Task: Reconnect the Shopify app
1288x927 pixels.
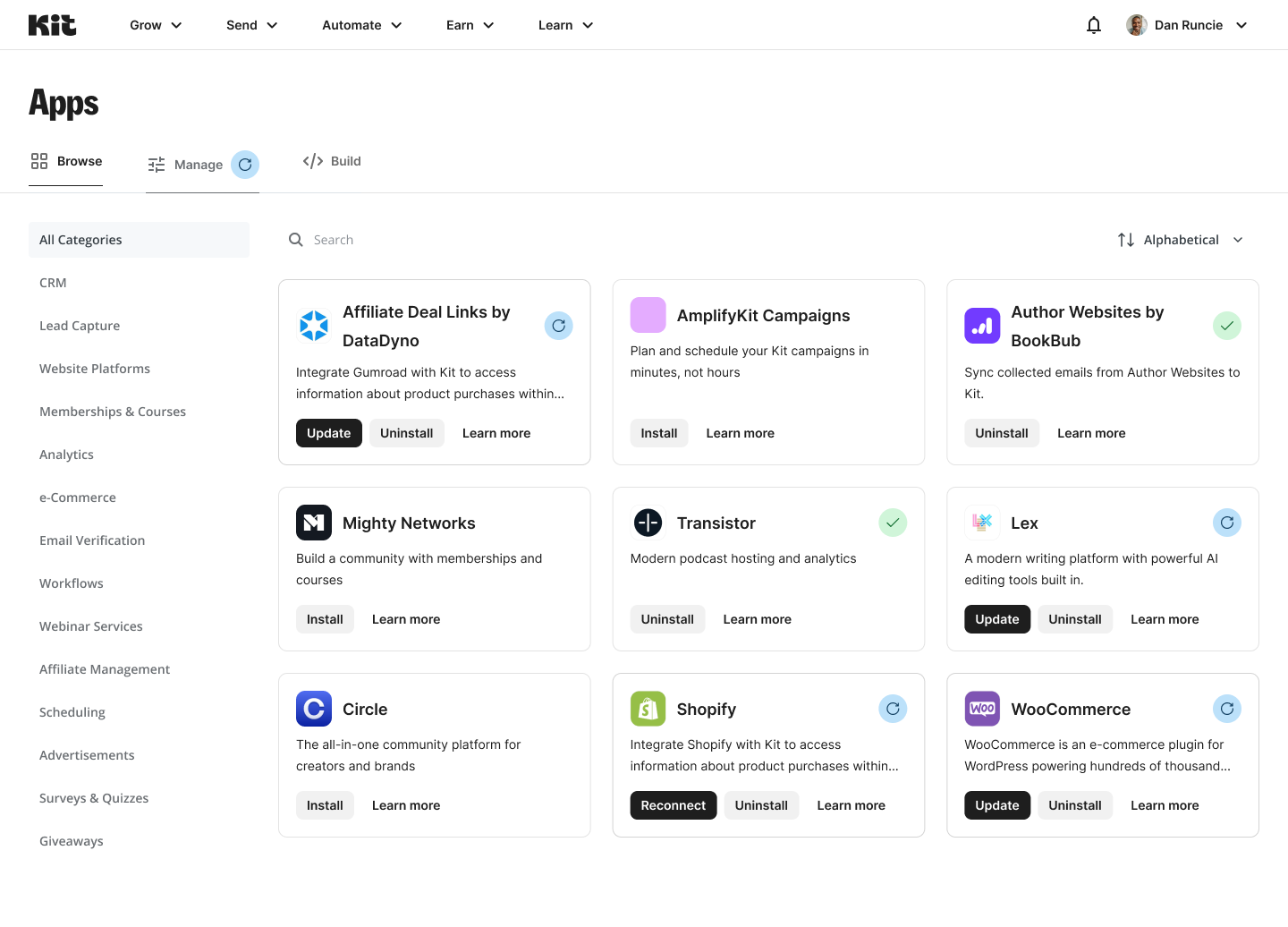Action: tap(674, 805)
